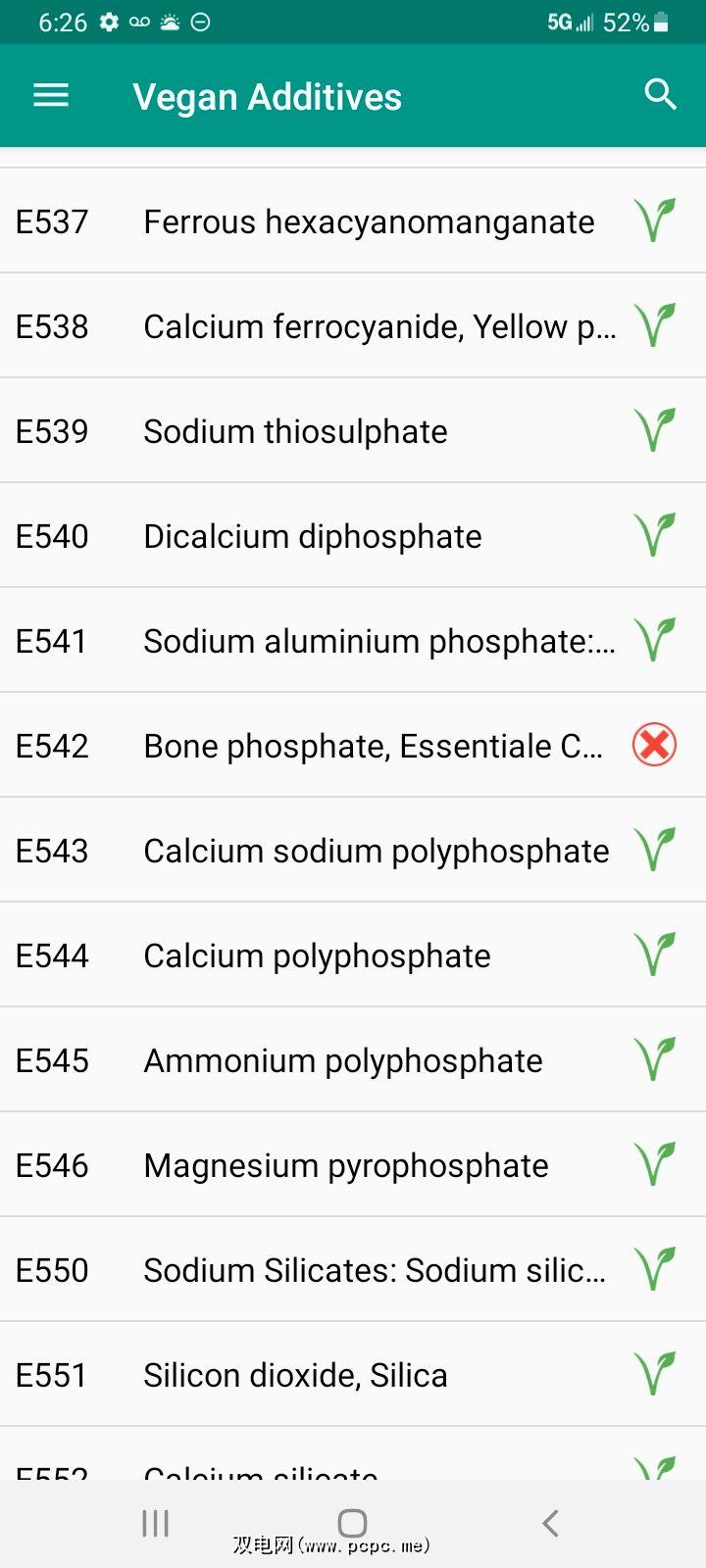This screenshot has height=1568, width=706.
Task: Select the Calcium sodium polyphosphate row
Action: (x=376, y=851)
